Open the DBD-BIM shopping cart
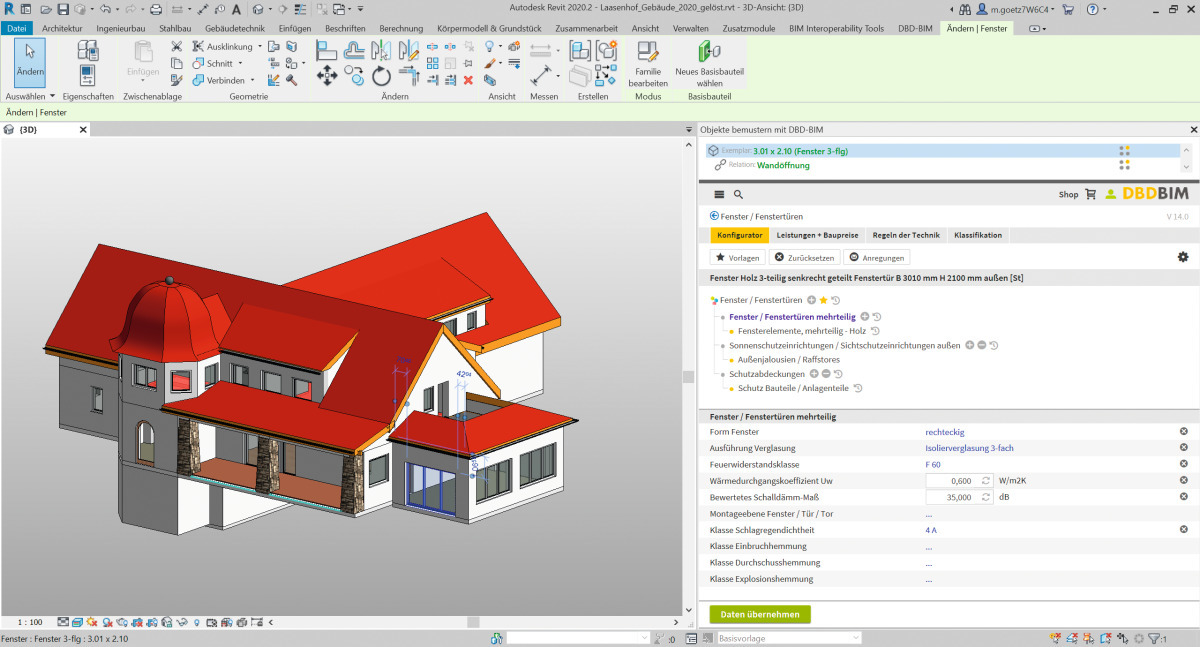The image size is (1200, 647). pyautogui.click(x=1091, y=194)
